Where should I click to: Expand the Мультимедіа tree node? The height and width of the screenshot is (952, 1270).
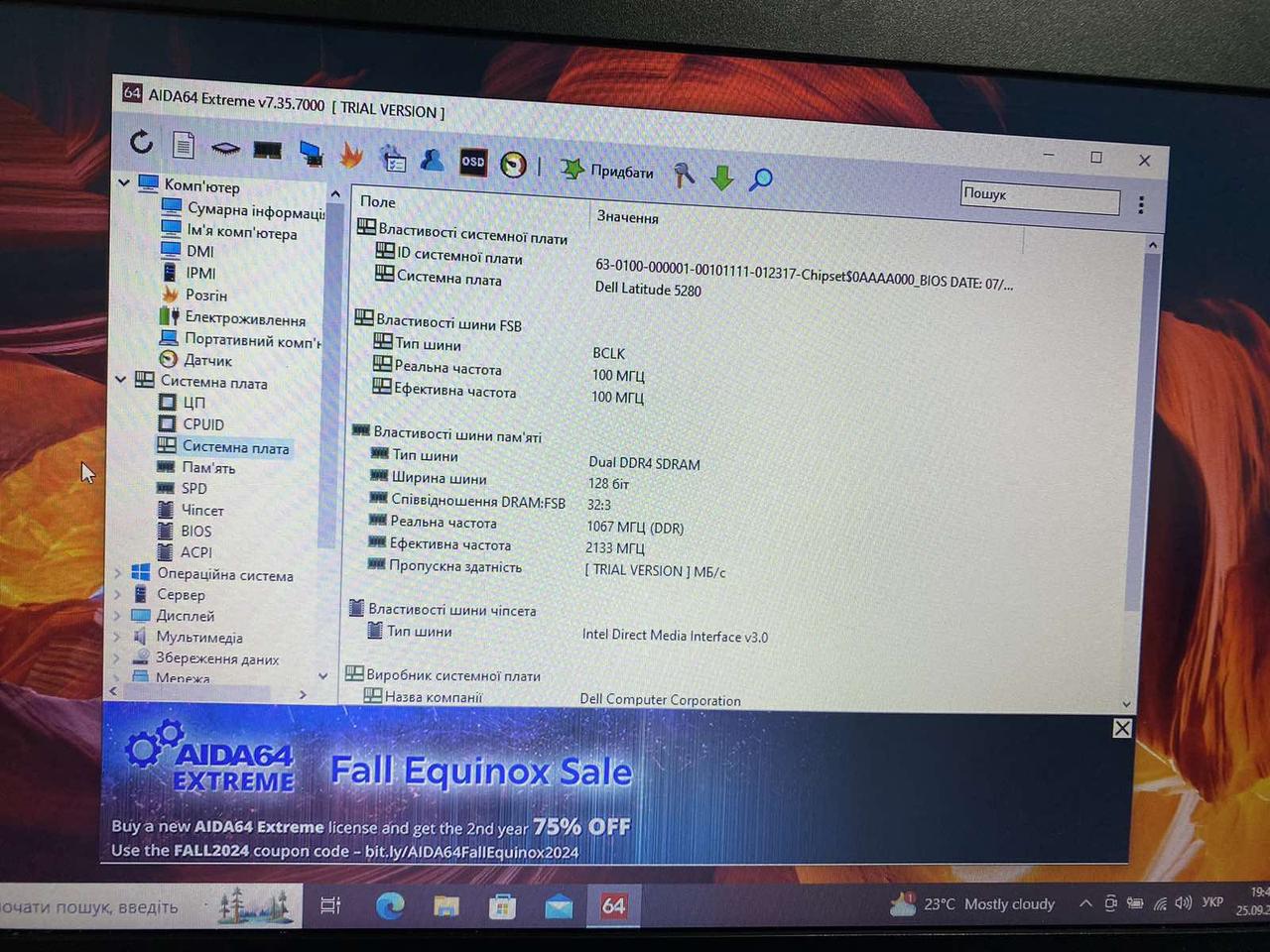(x=117, y=636)
